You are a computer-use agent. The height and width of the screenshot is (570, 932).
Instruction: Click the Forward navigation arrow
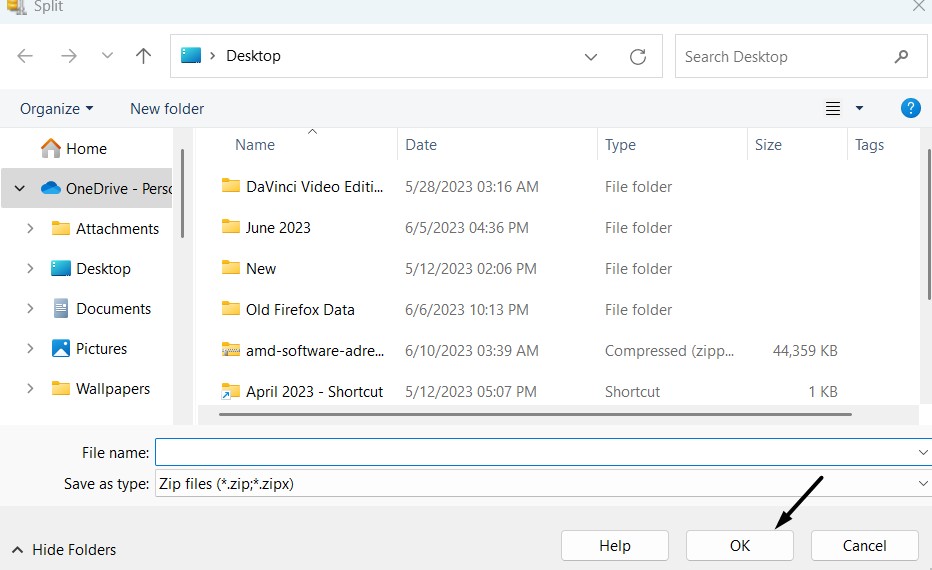(x=69, y=57)
